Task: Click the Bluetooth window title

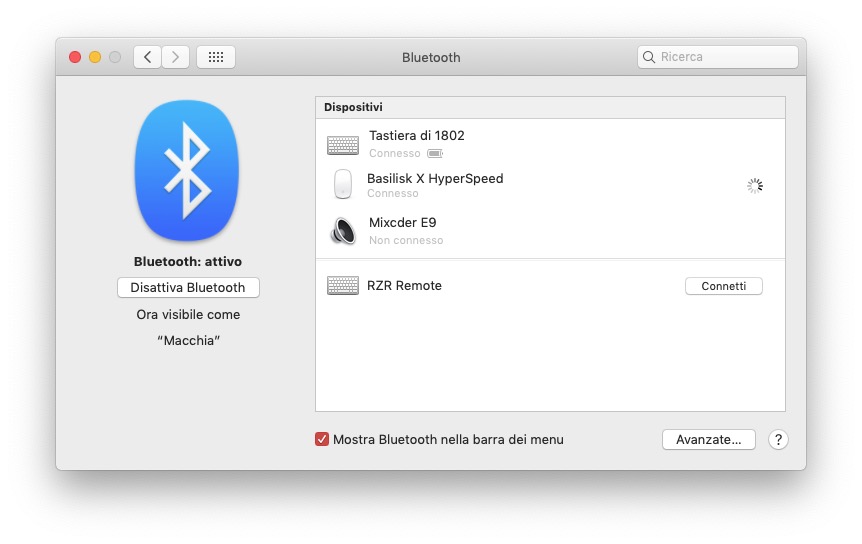Action: pos(431,57)
